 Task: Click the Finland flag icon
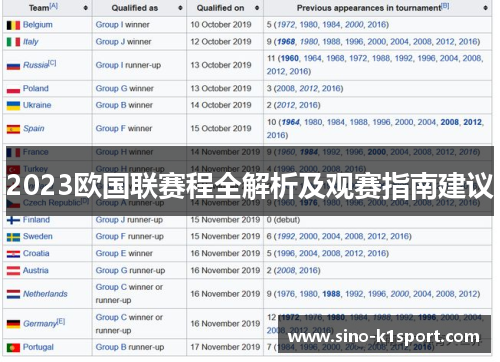(x=13, y=220)
